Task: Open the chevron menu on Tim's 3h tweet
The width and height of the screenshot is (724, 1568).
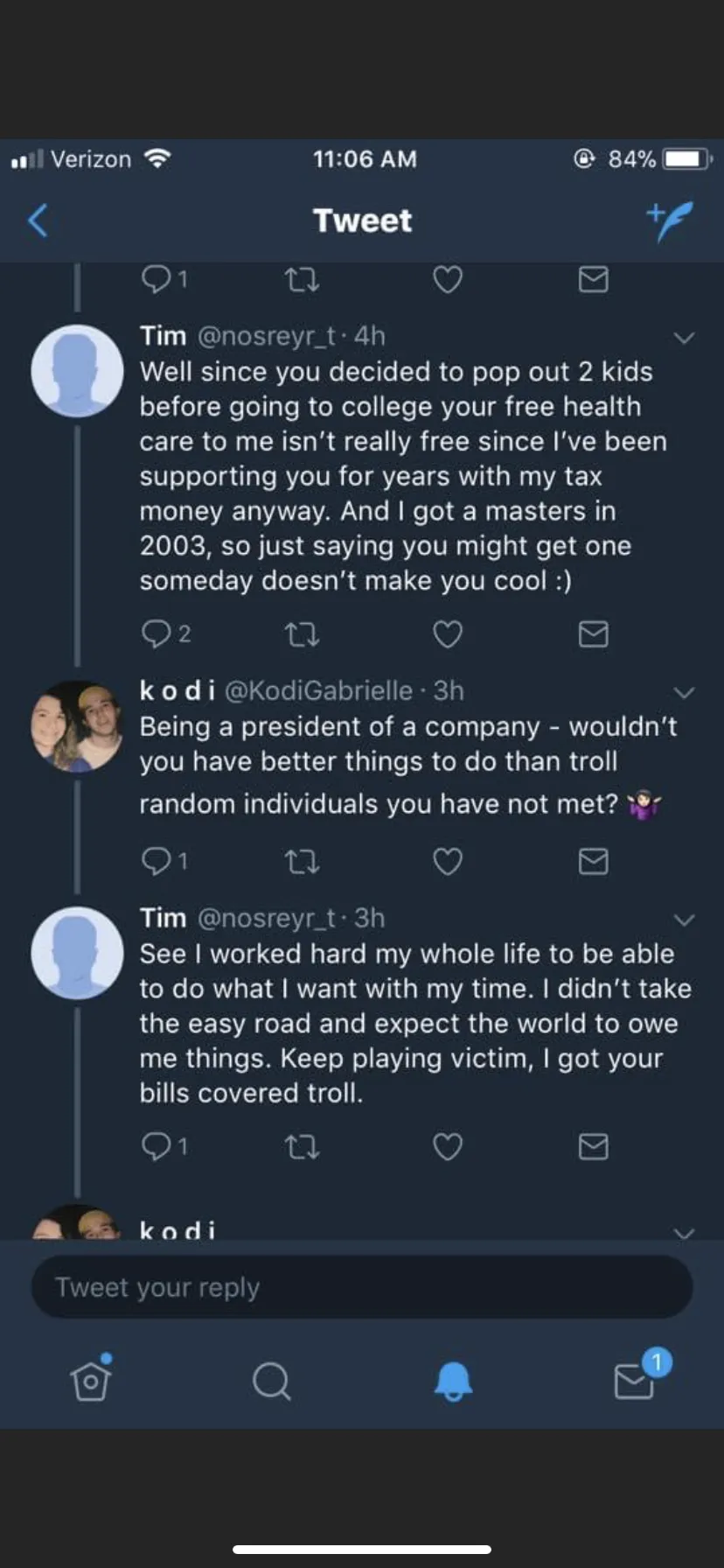Action: 684,920
